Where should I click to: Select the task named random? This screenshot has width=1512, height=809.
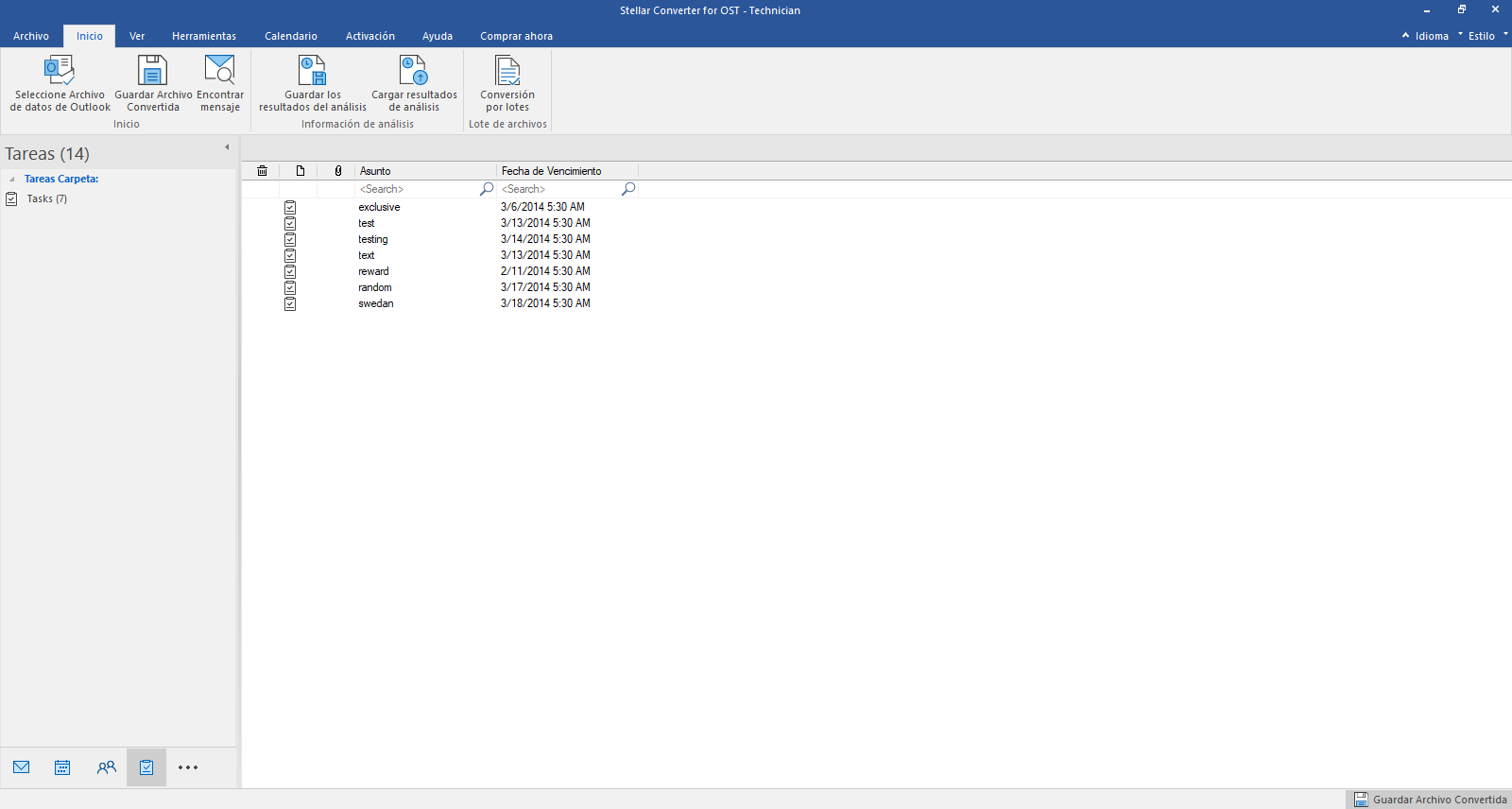click(x=375, y=287)
